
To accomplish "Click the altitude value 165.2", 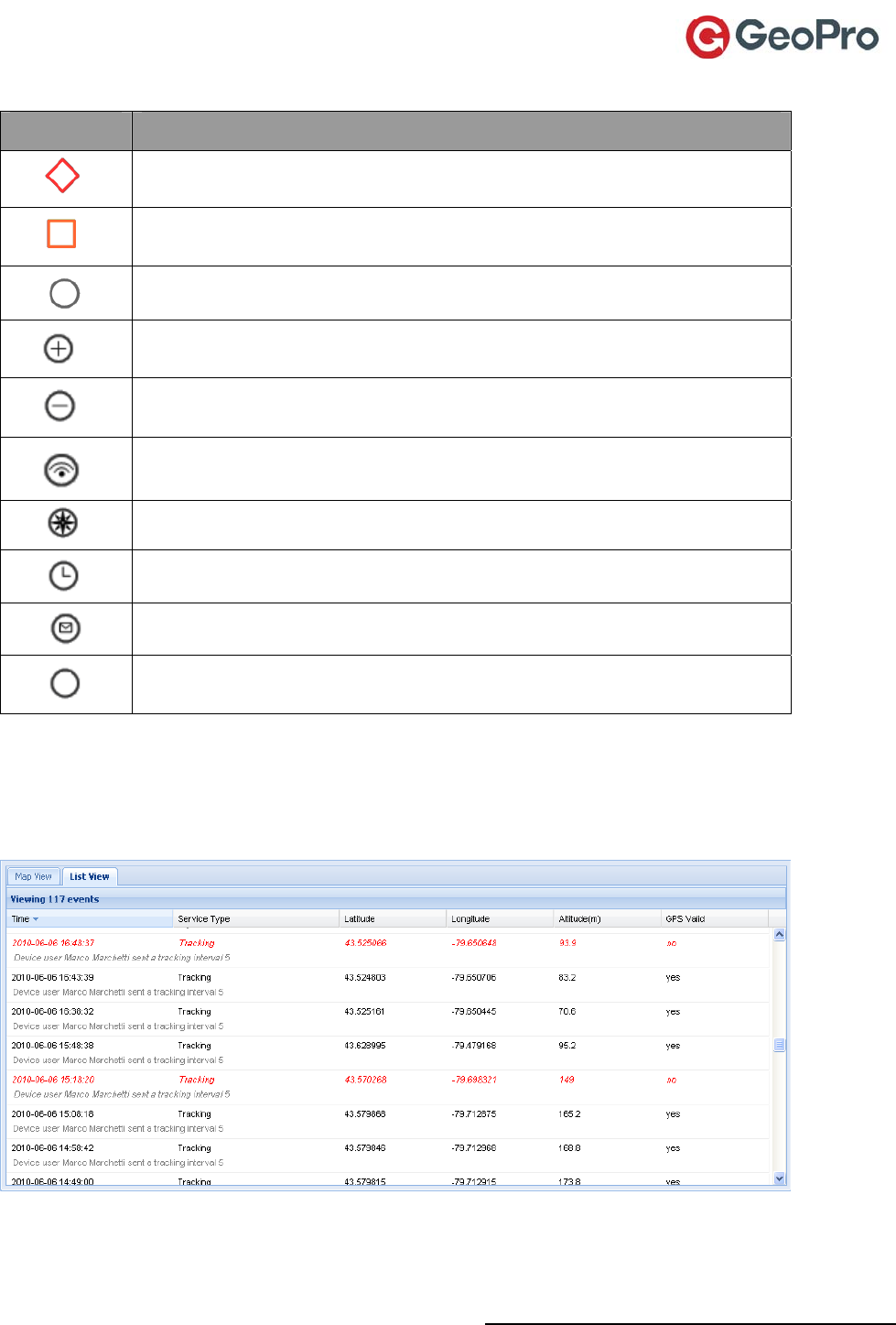I will tap(569, 1114).
